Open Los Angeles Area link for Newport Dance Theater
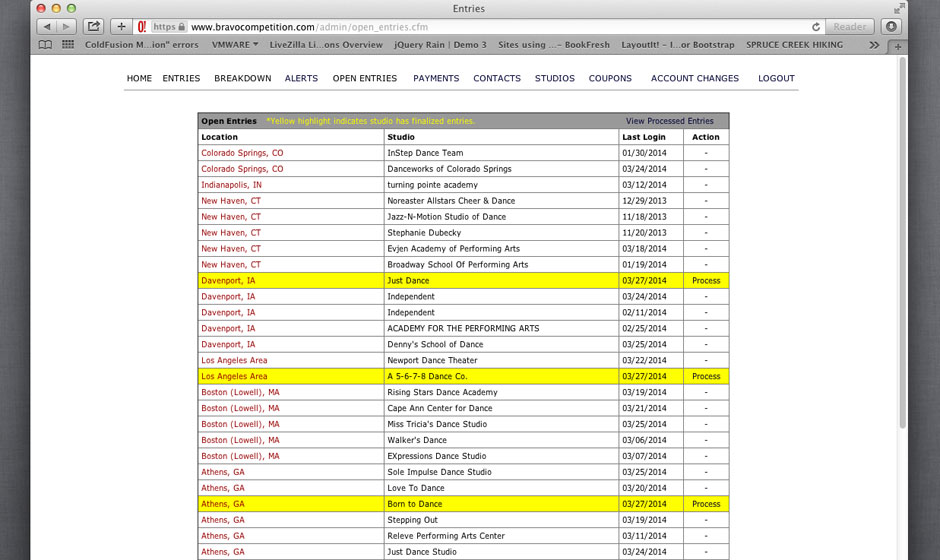The image size is (940, 560). (x=234, y=360)
